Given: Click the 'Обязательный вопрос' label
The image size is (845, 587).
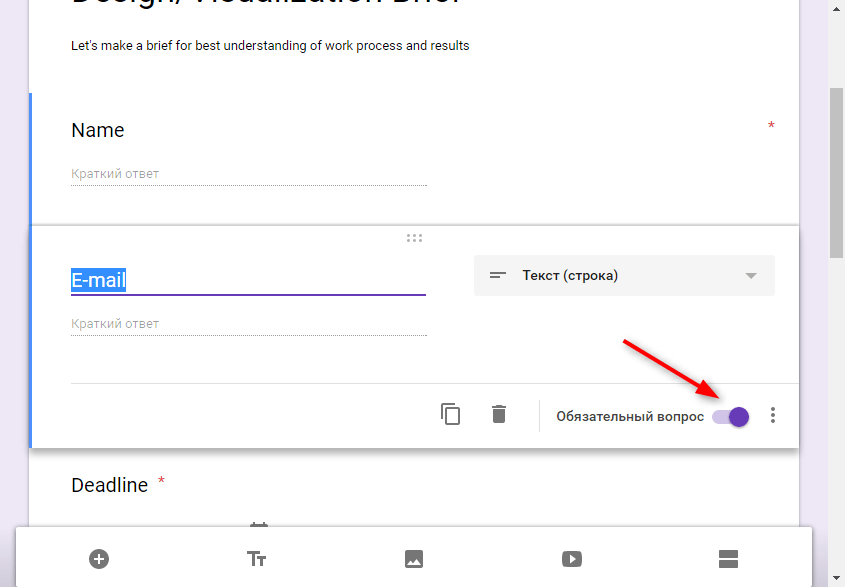Looking at the screenshot, I should tap(630, 417).
